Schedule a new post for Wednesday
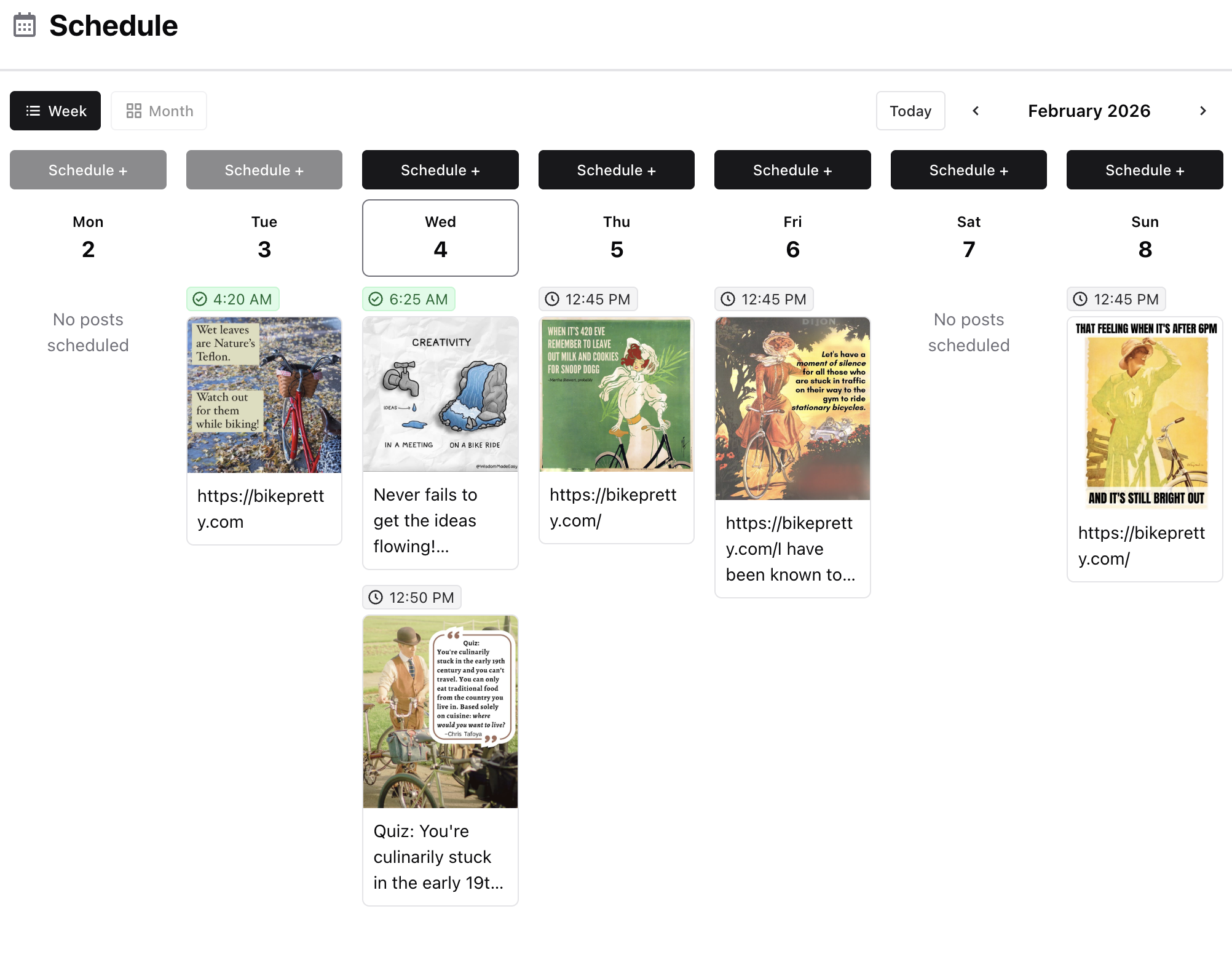The image size is (1232, 957). tap(440, 170)
